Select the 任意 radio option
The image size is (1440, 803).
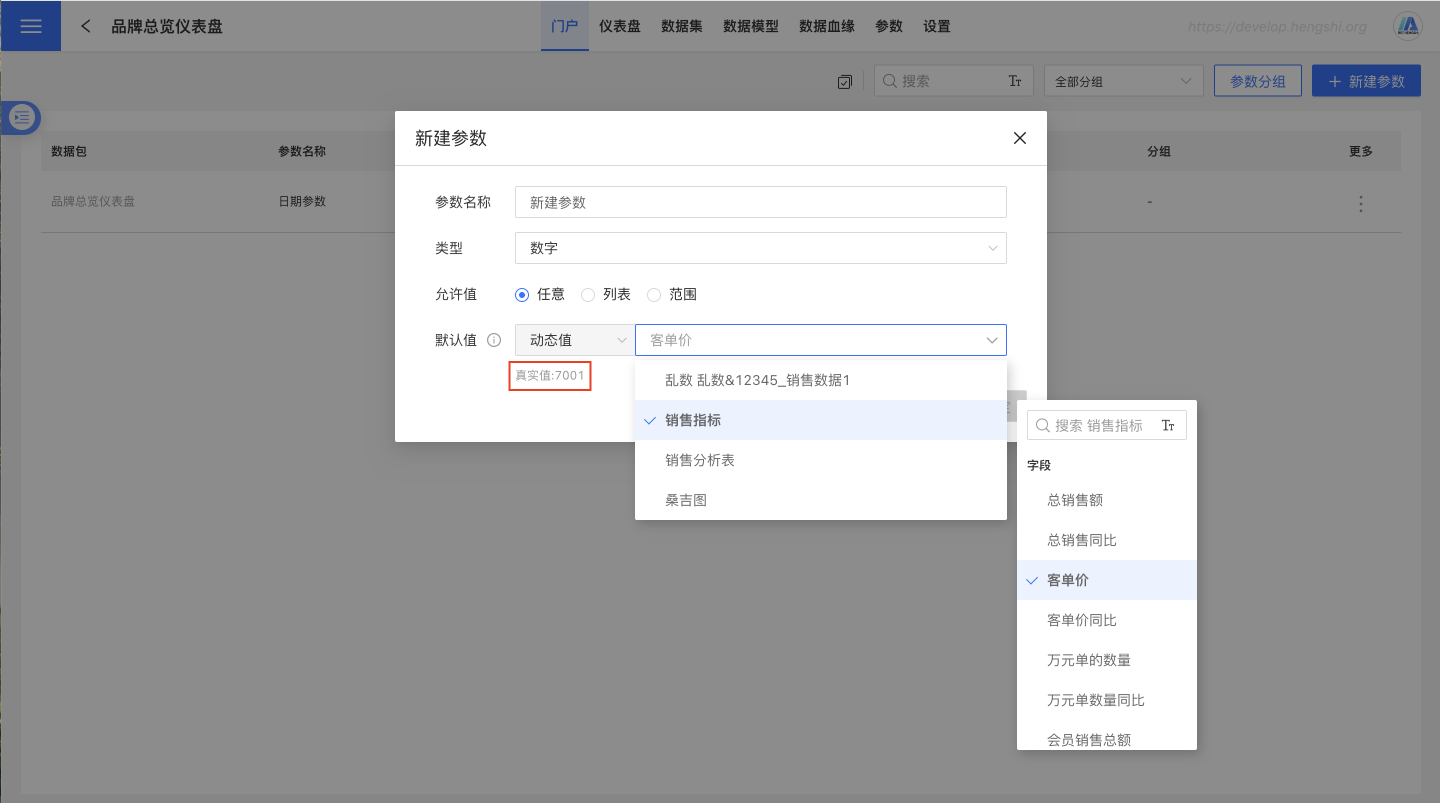coord(522,295)
